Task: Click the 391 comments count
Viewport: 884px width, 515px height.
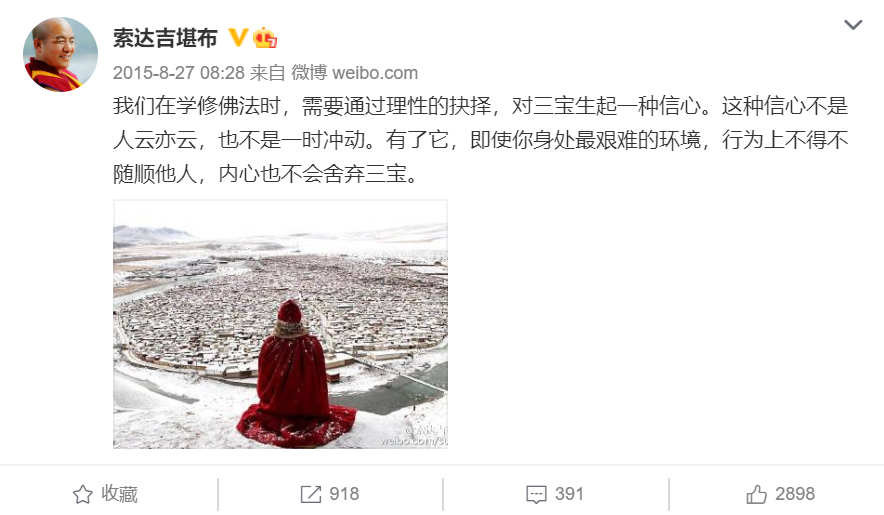Action: (569, 494)
